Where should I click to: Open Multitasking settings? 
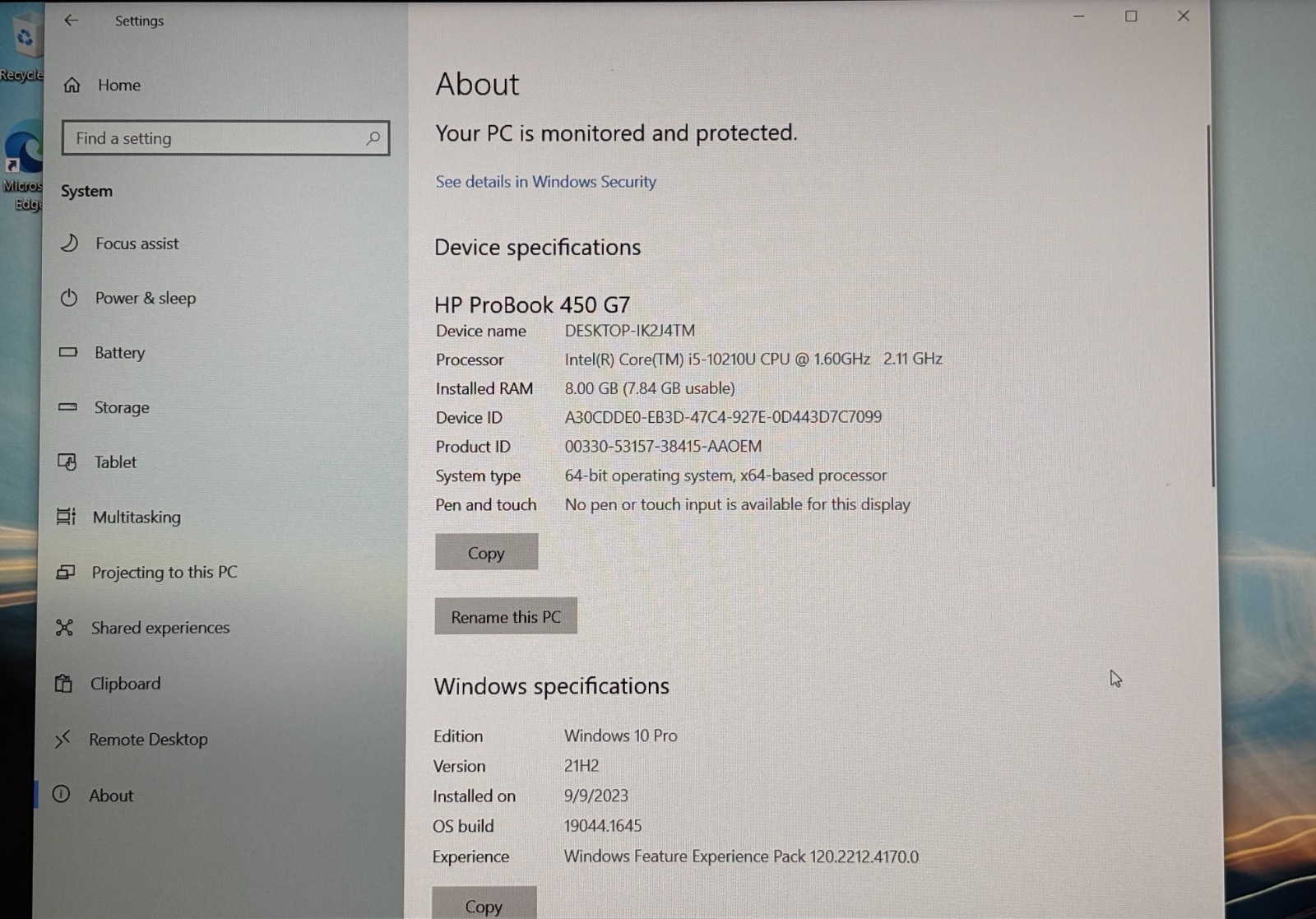tap(137, 518)
